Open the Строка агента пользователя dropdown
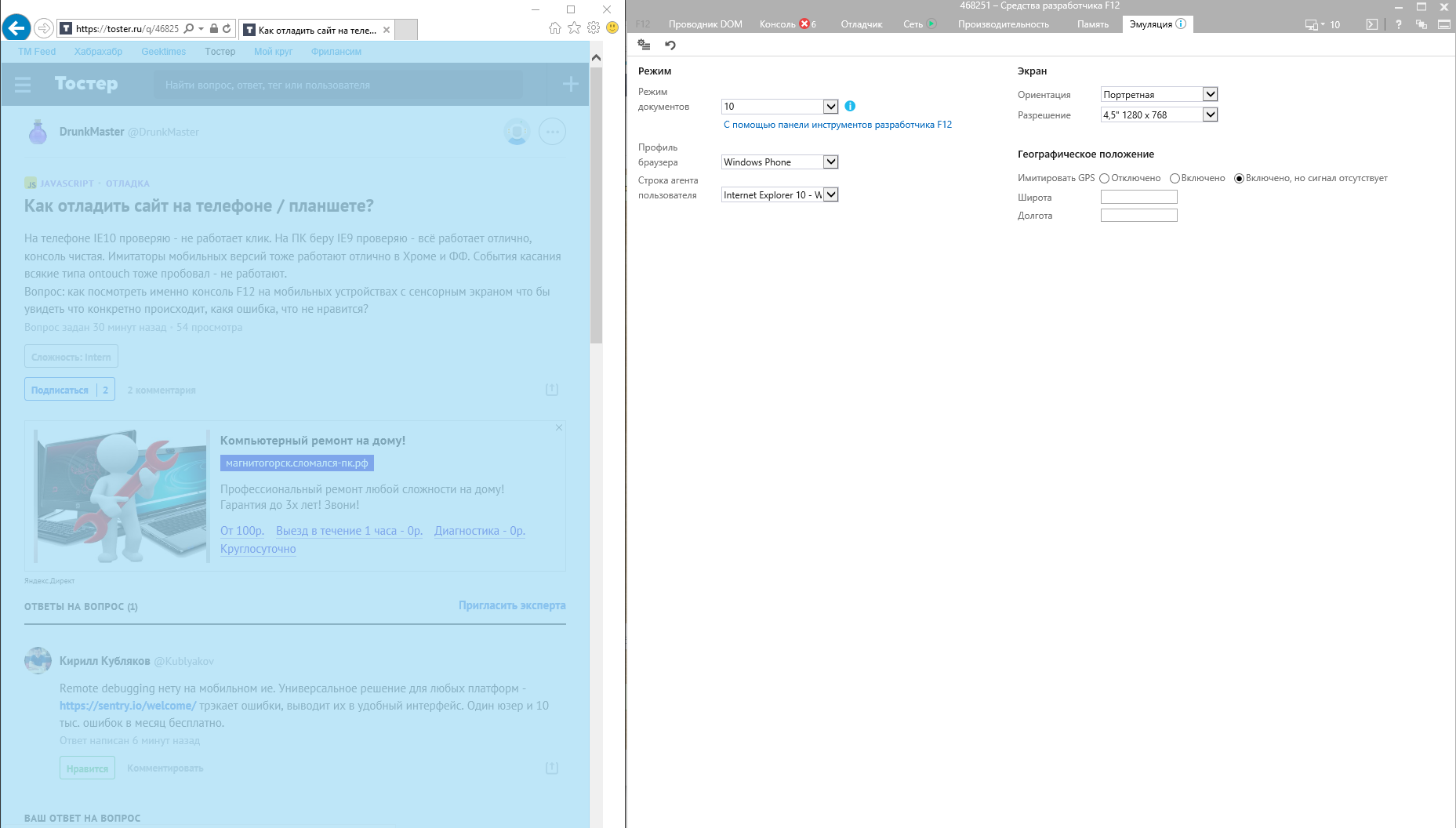The width and height of the screenshot is (1456, 828). click(x=779, y=194)
